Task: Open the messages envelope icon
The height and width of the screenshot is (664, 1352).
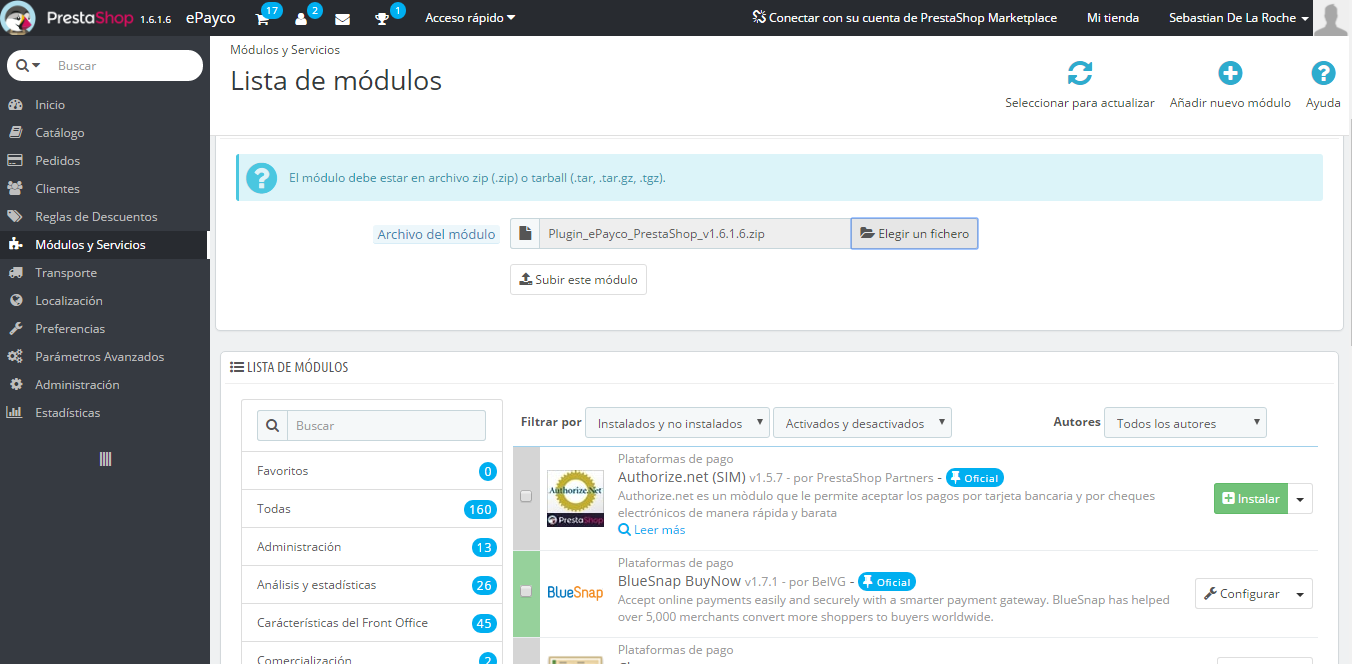Action: point(342,19)
